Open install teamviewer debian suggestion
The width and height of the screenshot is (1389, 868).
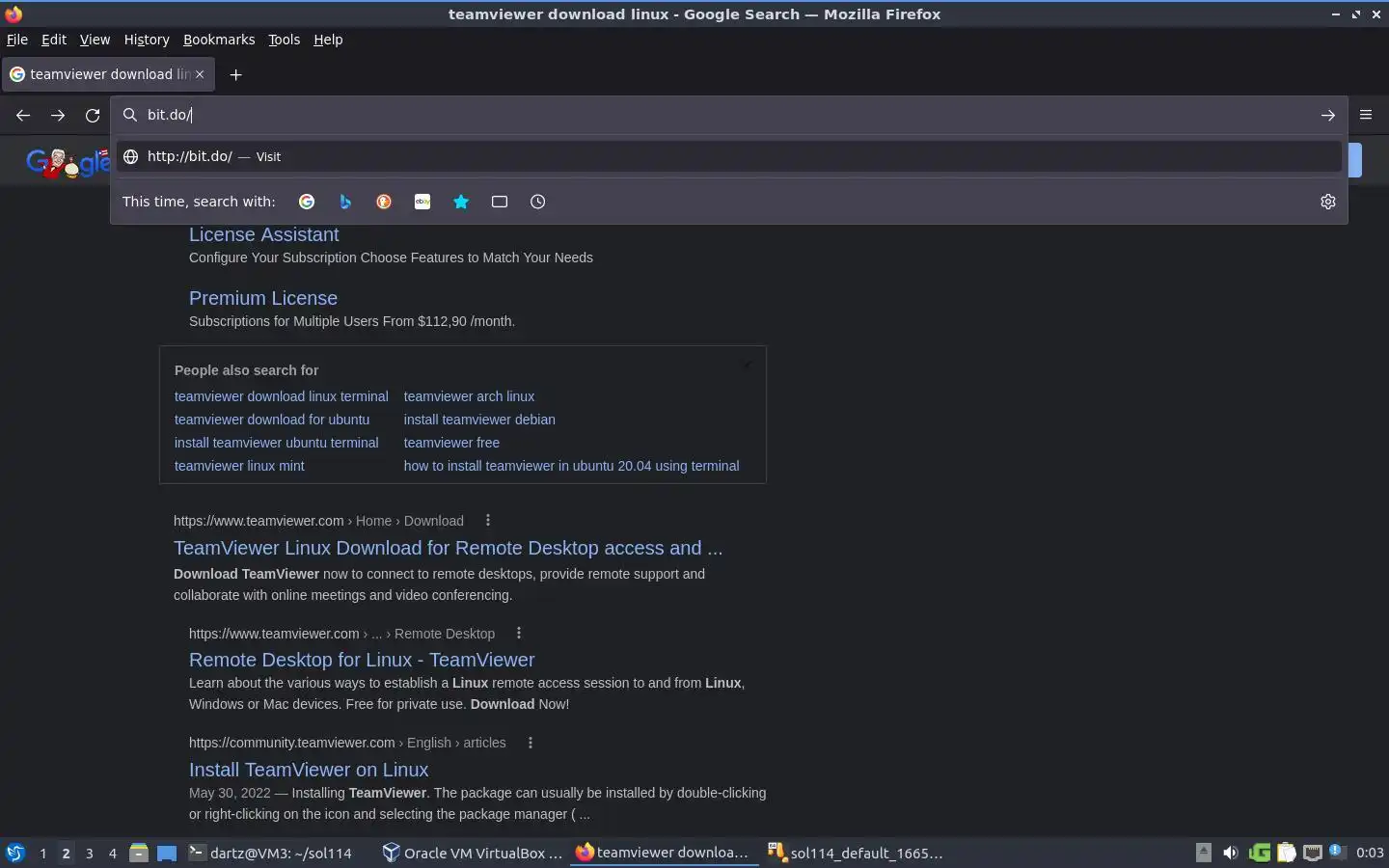click(x=479, y=420)
